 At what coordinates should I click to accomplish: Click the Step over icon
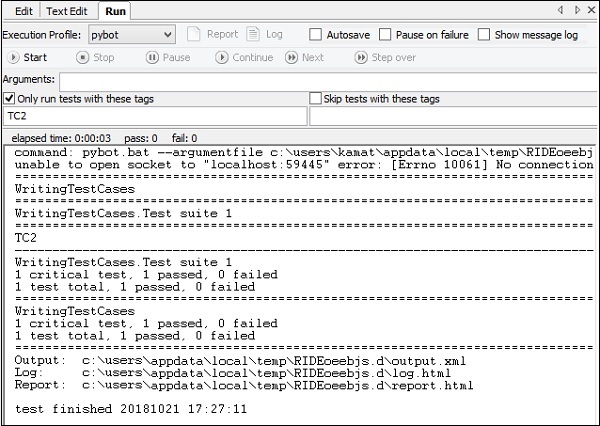click(x=360, y=58)
